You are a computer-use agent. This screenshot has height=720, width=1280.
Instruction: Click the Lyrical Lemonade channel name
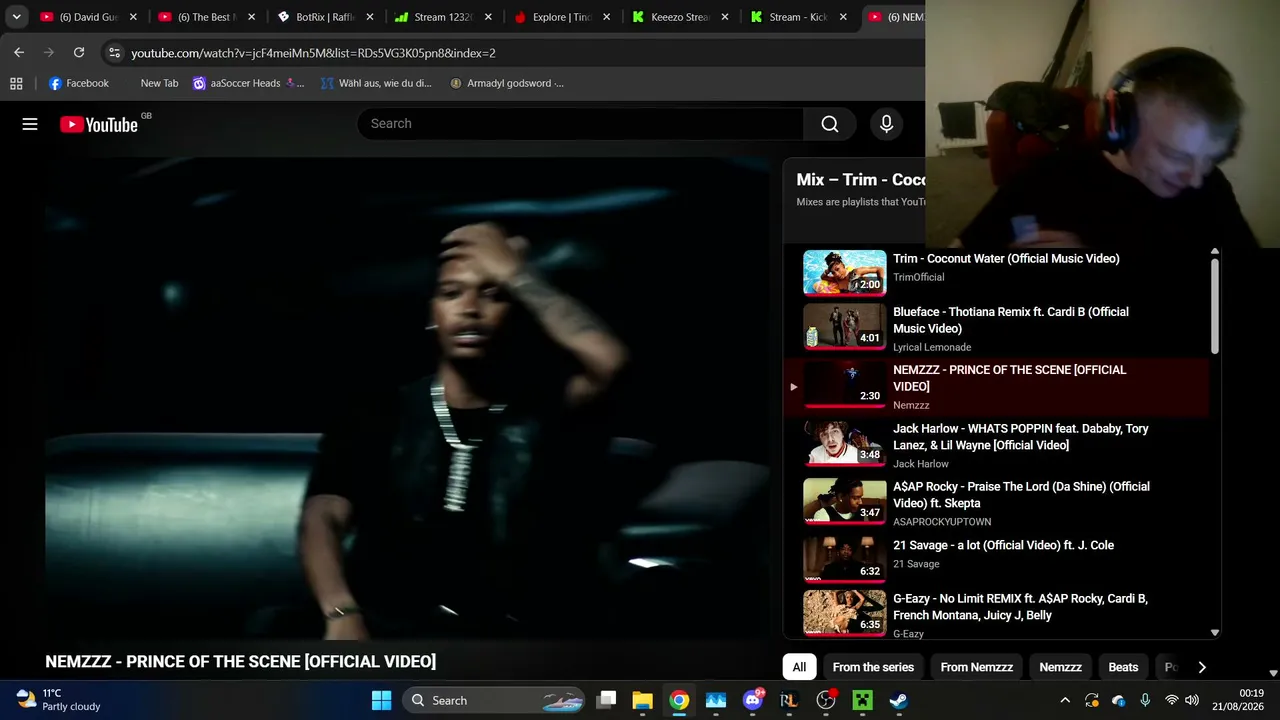[932, 347]
